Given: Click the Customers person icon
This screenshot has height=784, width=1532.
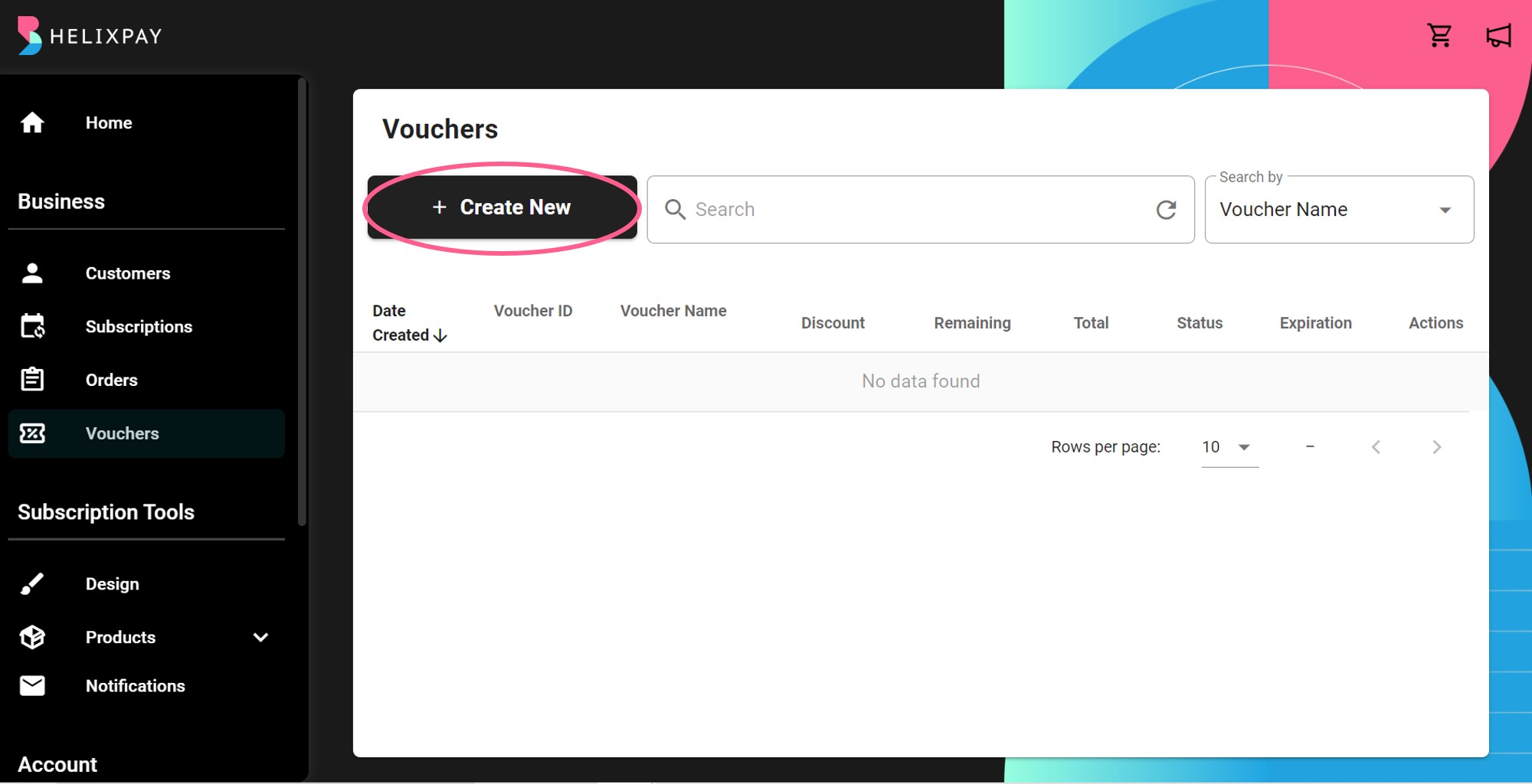Looking at the screenshot, I should tap(32, 273).
